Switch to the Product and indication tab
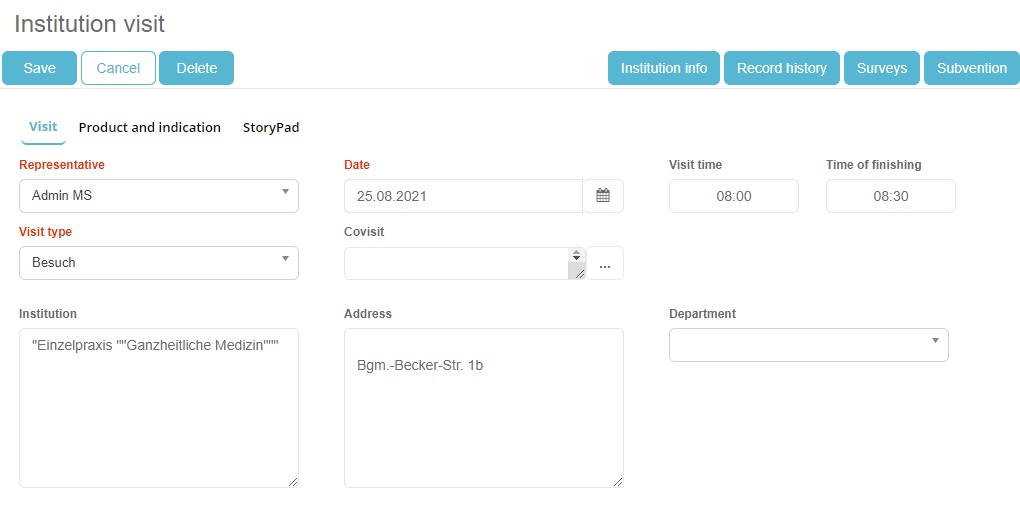Screen dimensions: 1020x505 (x=150, y=128)
